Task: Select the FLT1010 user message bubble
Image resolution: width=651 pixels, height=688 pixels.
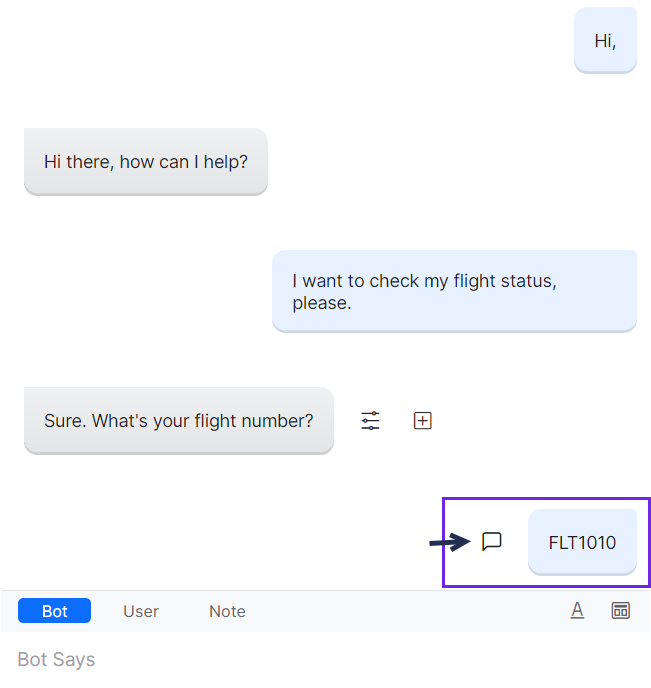Action: pos(582,543)
